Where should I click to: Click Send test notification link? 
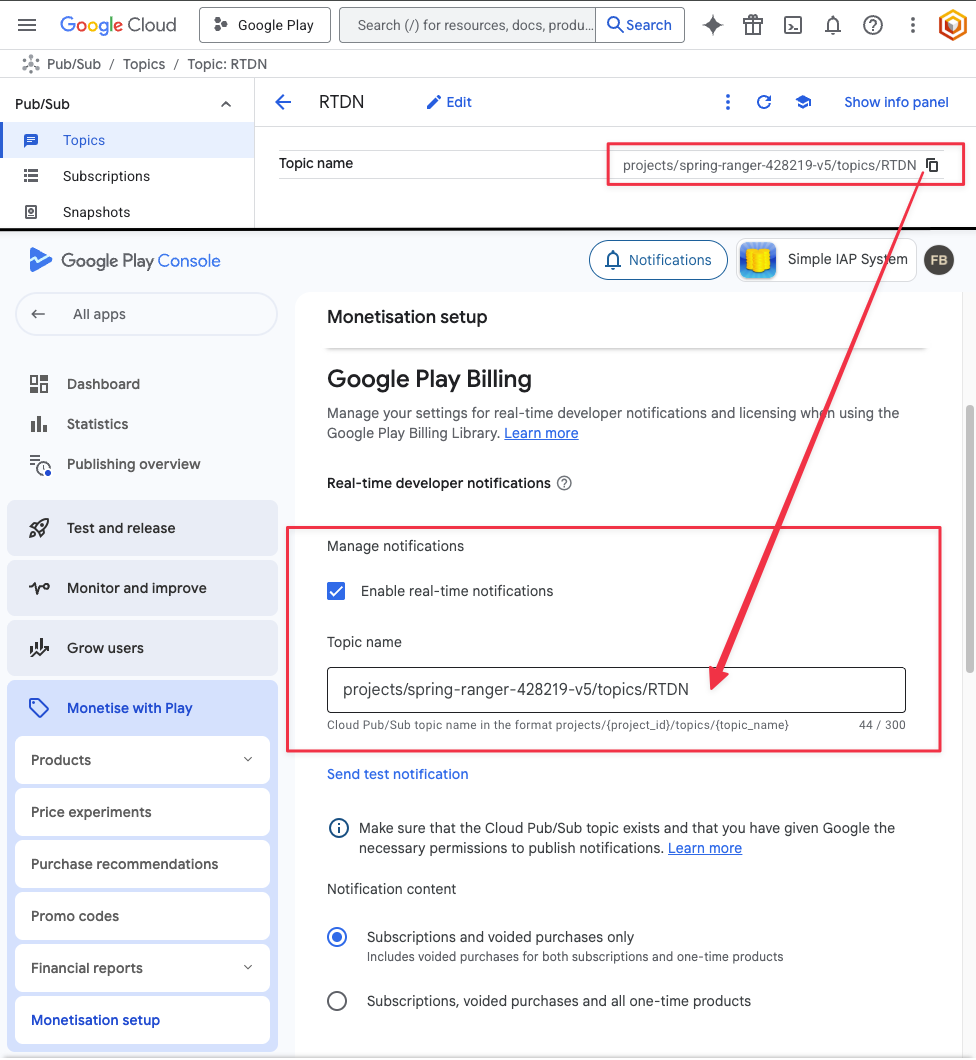coord(397,774)
